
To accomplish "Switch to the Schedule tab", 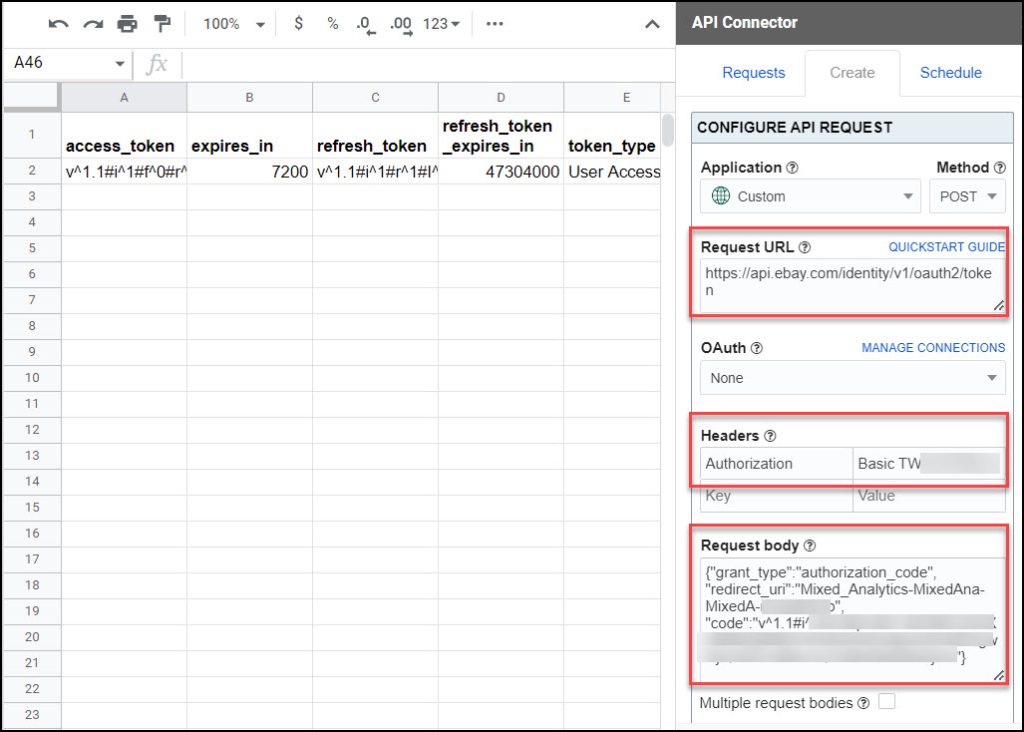I will point(950,72).
